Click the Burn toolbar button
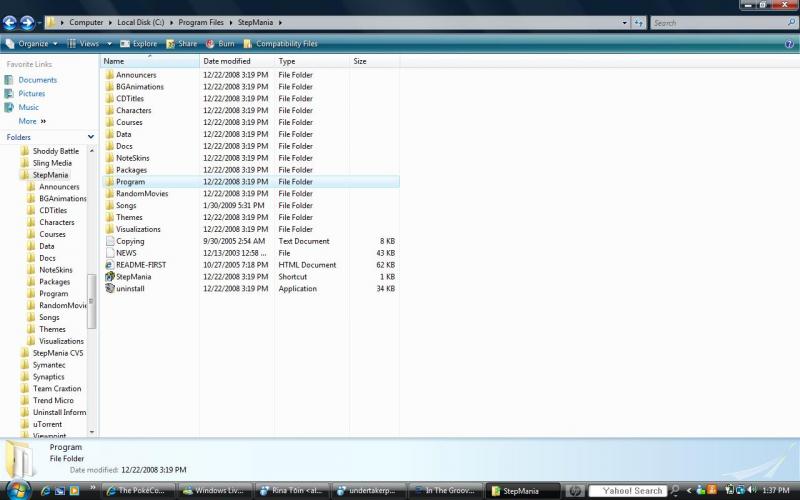Screen dimensions: 800x500 [x=220, y=44]
